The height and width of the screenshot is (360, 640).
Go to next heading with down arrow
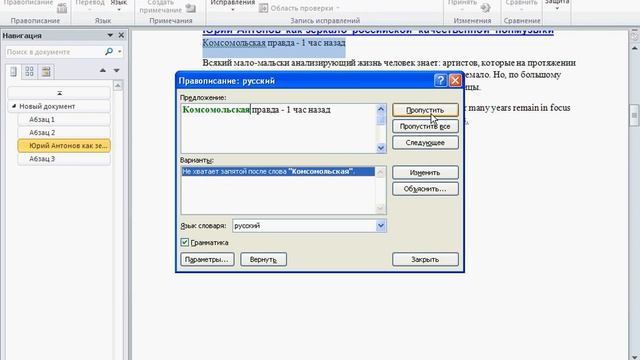point(117,71)
